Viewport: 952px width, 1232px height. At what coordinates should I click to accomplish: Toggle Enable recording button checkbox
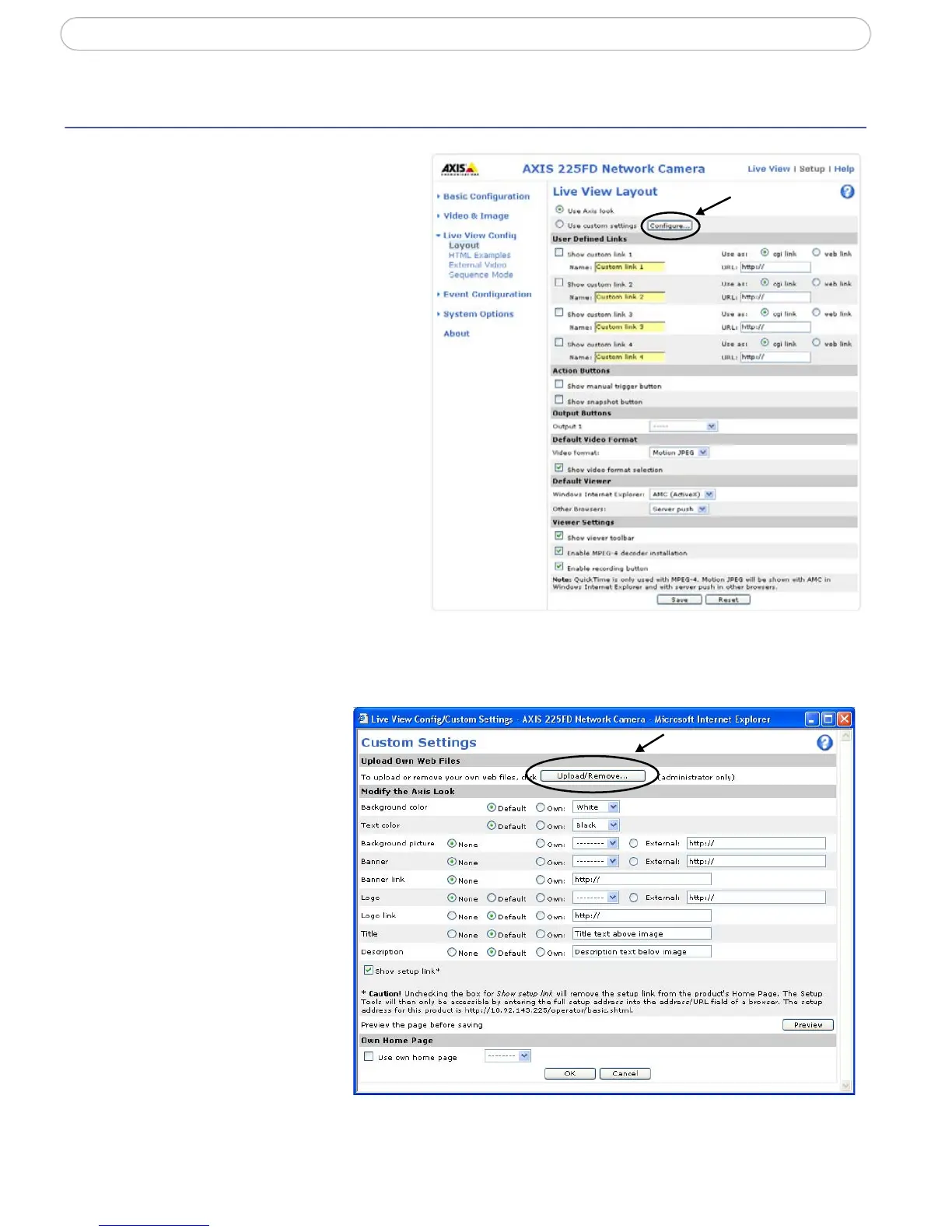(x=558, y=567)
